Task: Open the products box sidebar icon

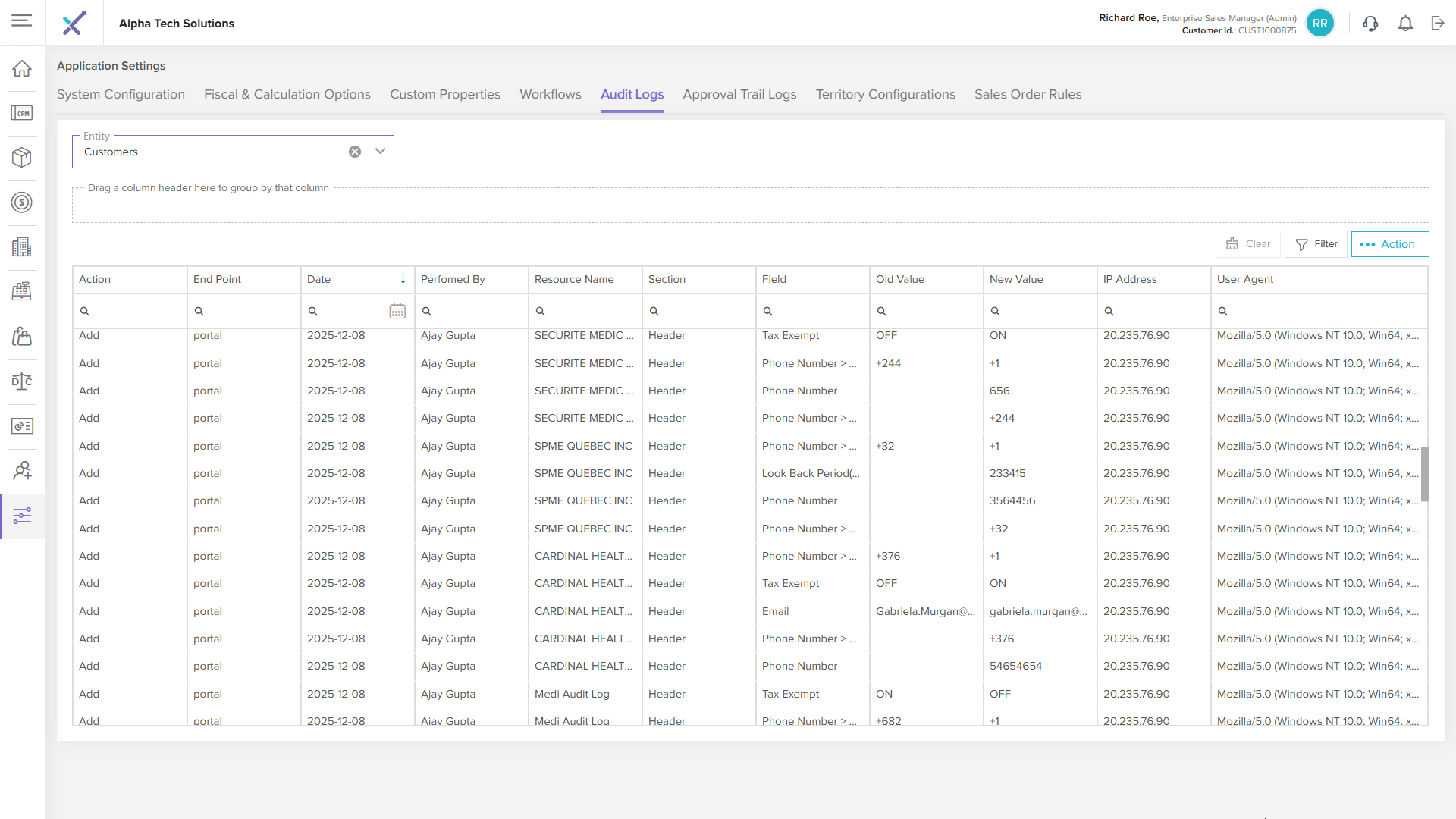Action: pyautogui.click(x=22, y=157)
